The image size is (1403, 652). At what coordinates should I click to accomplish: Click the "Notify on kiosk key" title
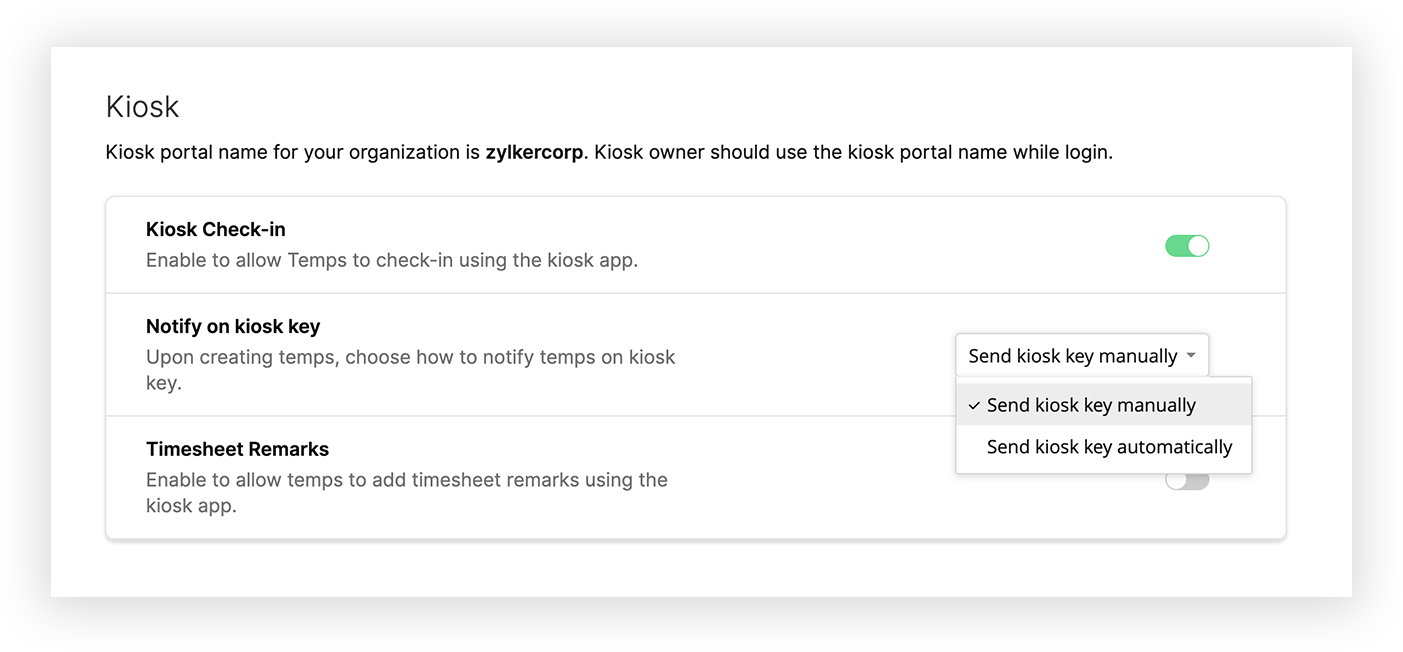coord(232,326)
